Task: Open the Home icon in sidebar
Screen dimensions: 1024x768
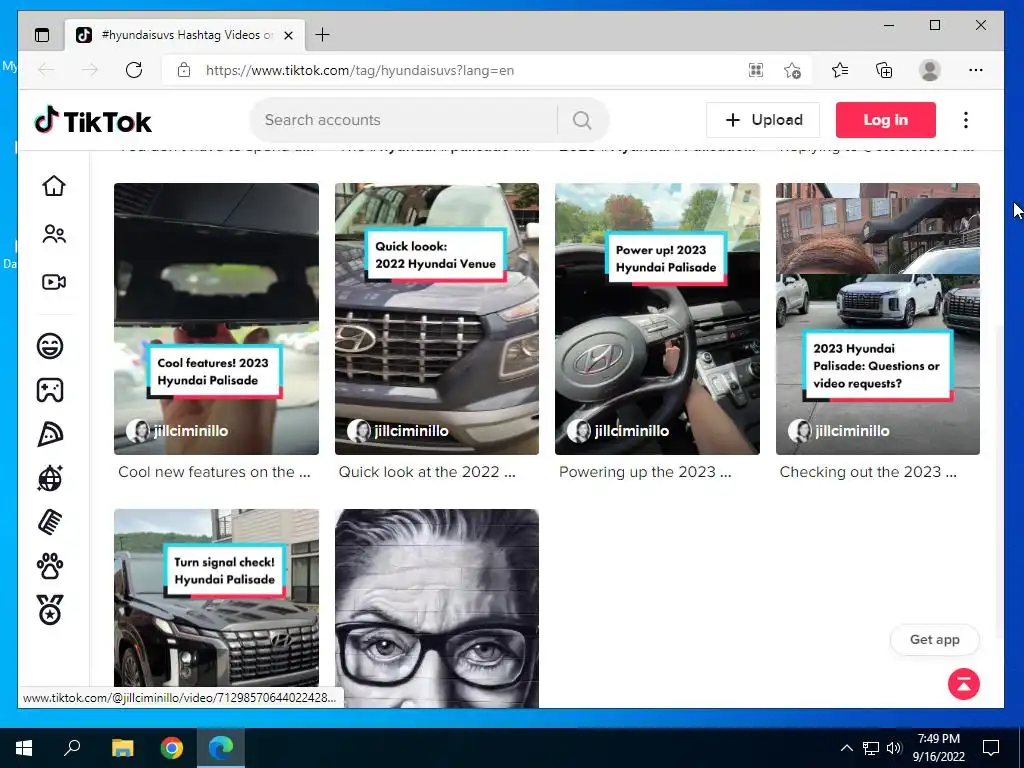Action: point(54,186)
